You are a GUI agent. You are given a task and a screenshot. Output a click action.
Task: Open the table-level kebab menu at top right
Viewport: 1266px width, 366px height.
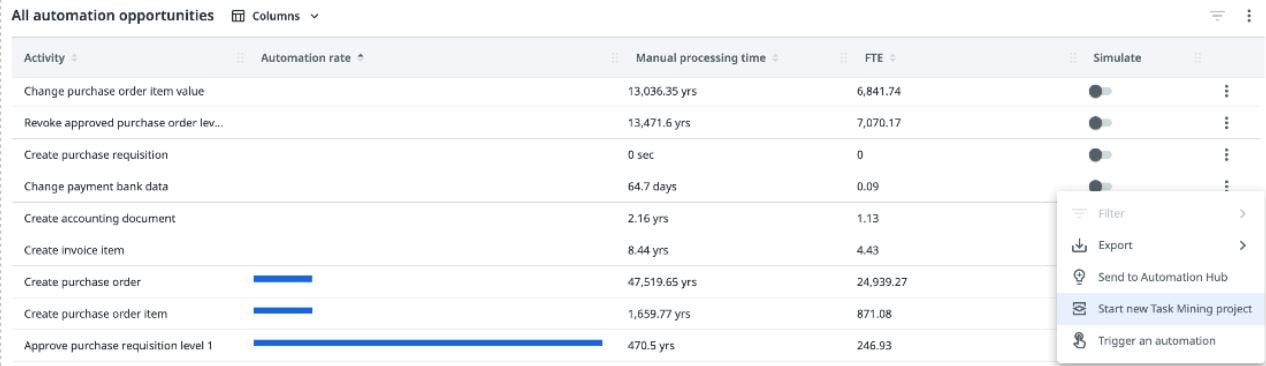[x=1249, y=16]
